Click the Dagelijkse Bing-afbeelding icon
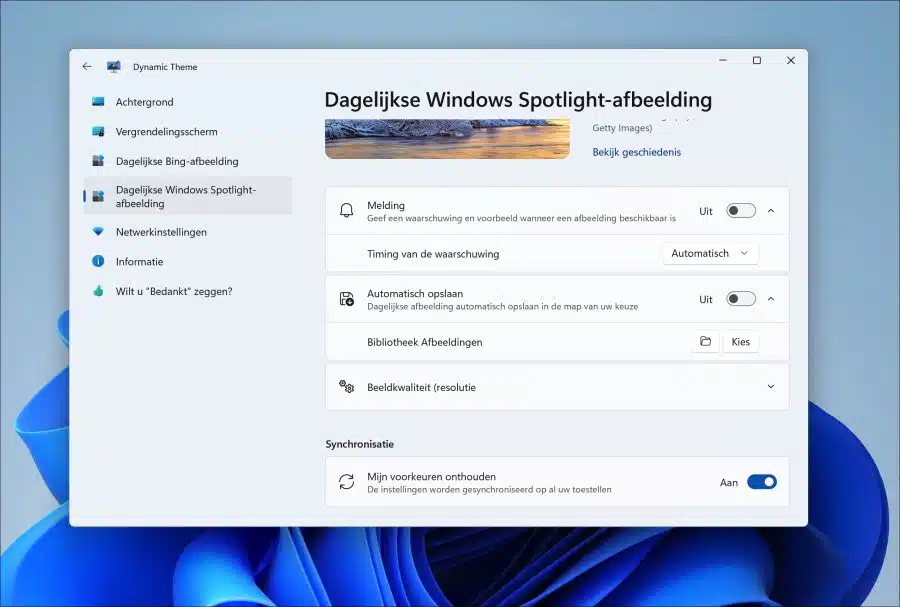 [98, 161]
